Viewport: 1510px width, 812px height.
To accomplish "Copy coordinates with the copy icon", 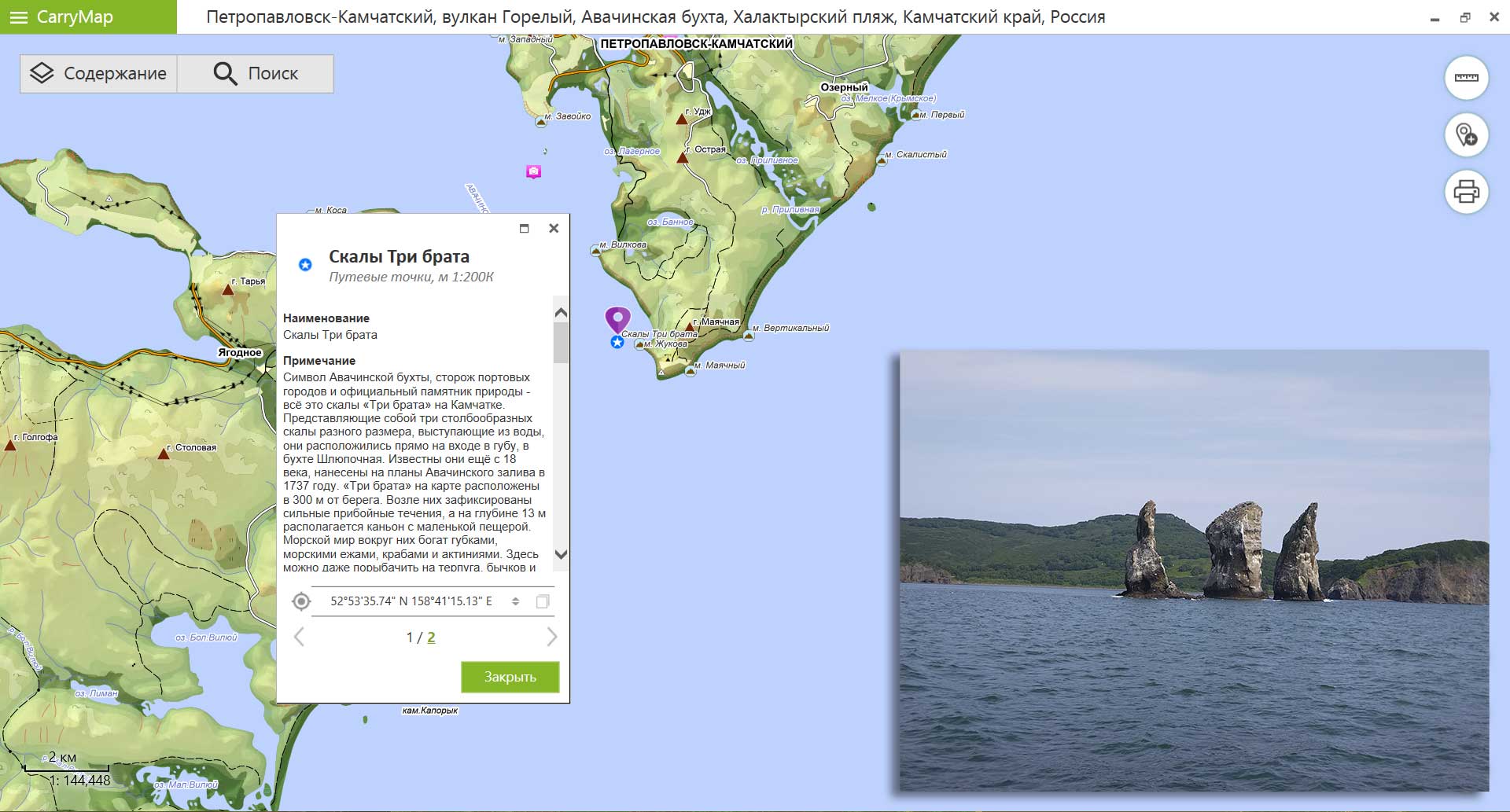I will click(542, 601).
